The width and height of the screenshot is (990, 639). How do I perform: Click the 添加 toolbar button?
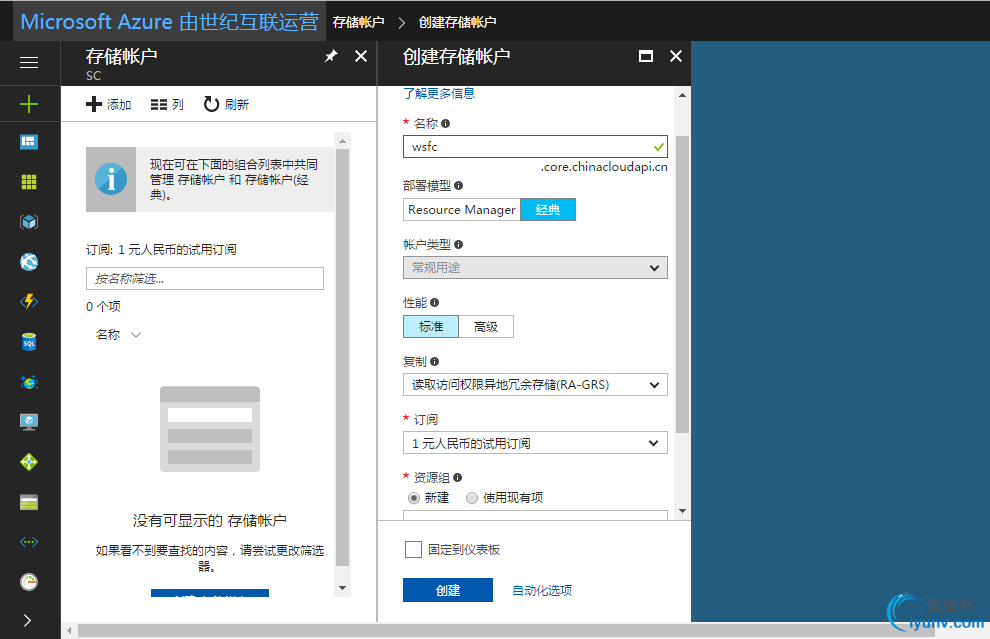pos(109,104)
